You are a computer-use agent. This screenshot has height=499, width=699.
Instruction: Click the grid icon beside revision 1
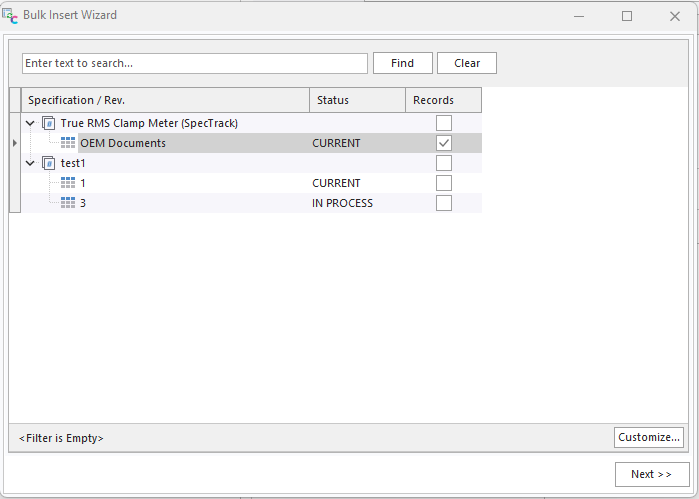(x=68, y=183)
